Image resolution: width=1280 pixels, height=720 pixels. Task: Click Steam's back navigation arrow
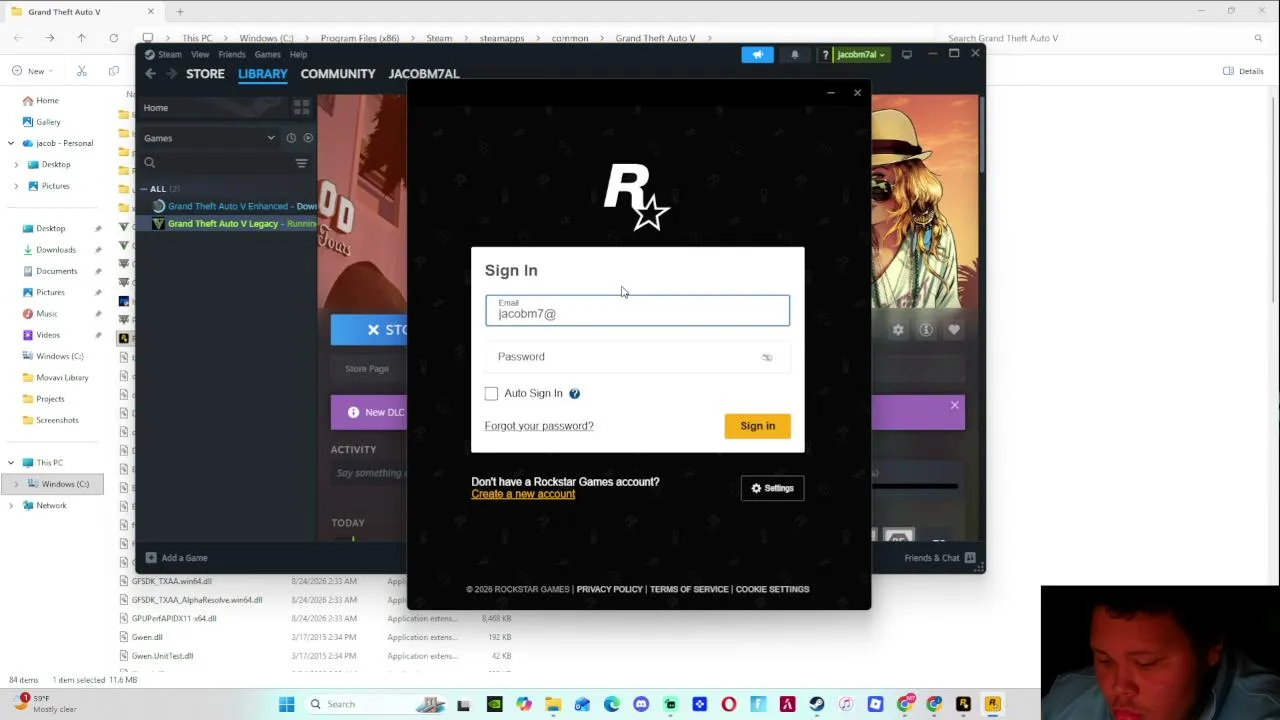pyautogui.click(x=150, y=74)
